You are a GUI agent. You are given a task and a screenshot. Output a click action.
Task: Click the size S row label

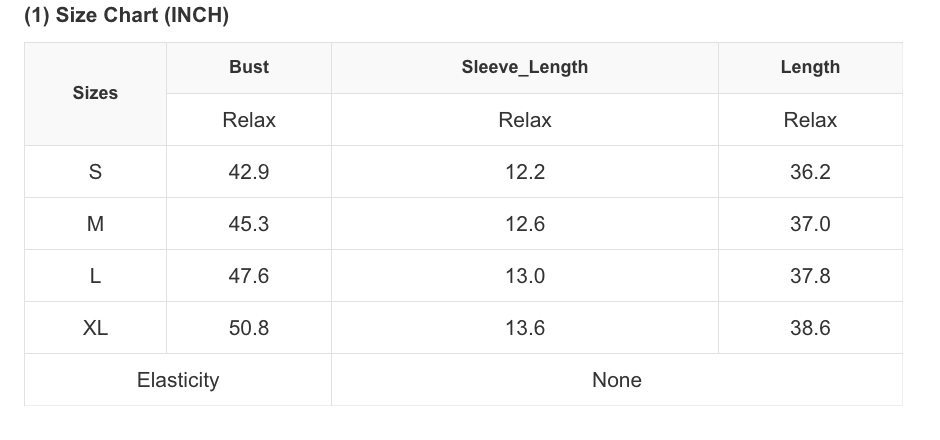pyautogui.click(x=95, y=172)
